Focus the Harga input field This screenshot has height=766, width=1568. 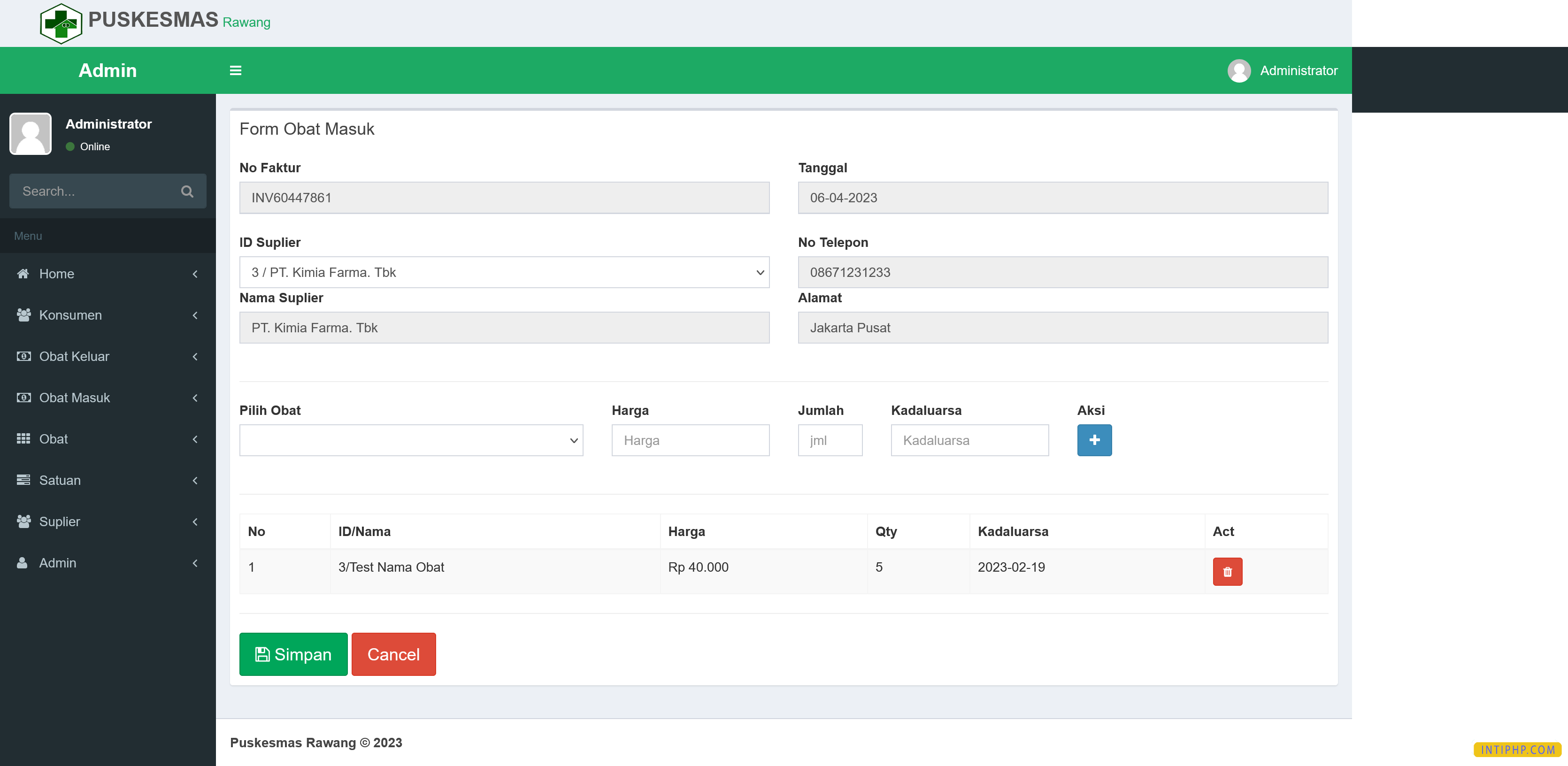click(x=690, y=440)
